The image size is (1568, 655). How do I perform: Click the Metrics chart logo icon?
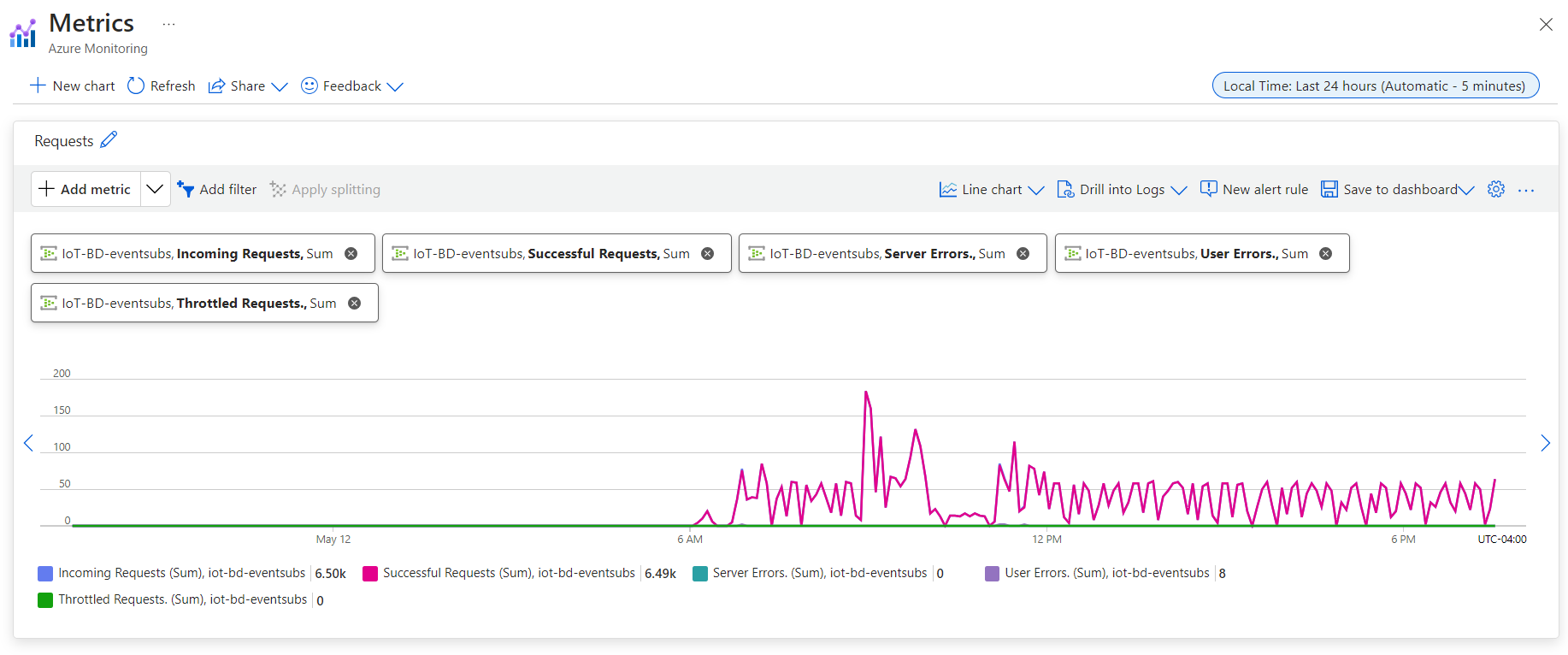click(23, 33)
